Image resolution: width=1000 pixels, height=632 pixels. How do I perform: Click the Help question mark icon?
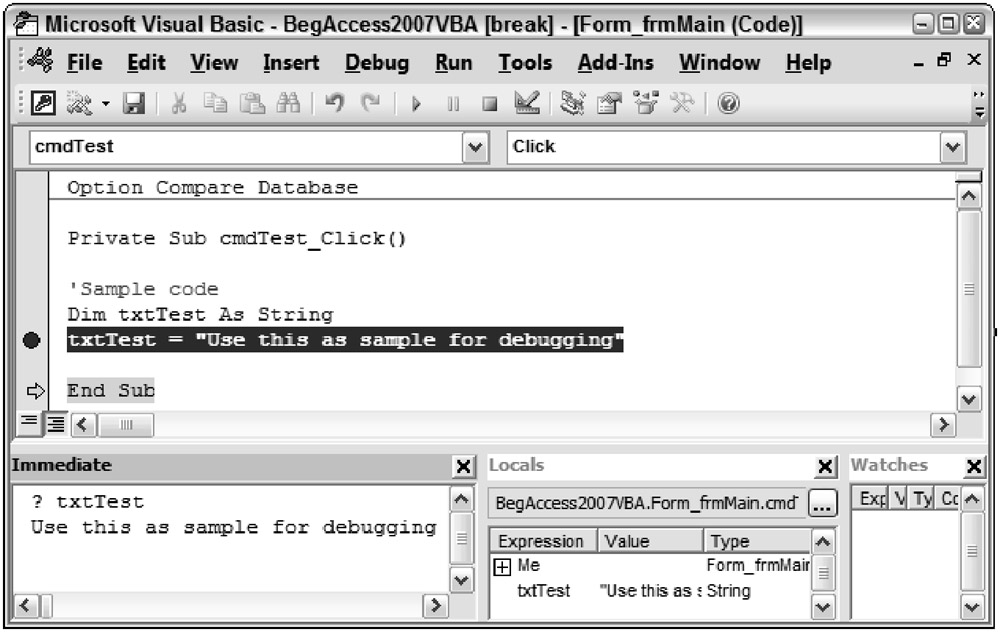[729, 104]
